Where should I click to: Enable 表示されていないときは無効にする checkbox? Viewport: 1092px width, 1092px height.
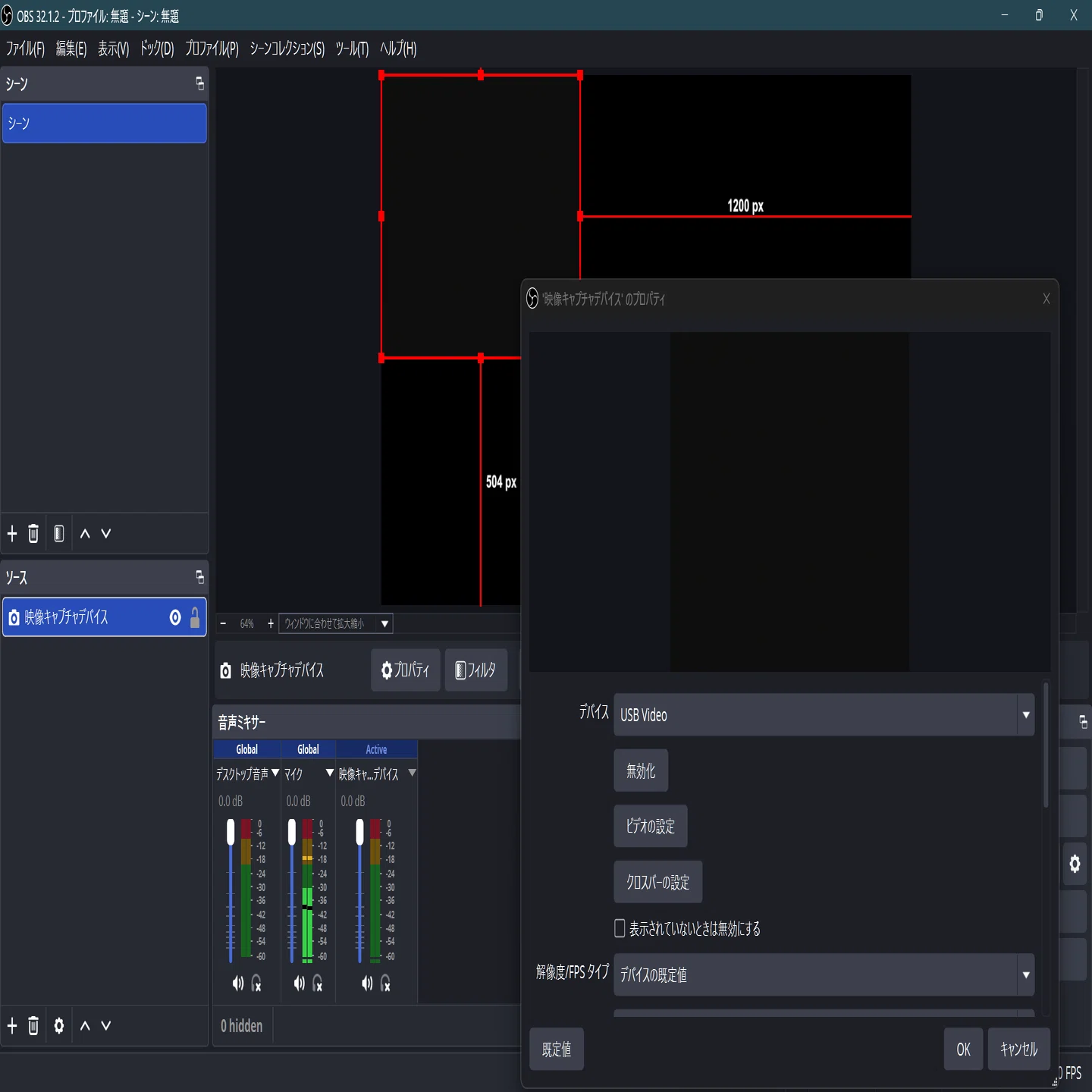[620, 928]
